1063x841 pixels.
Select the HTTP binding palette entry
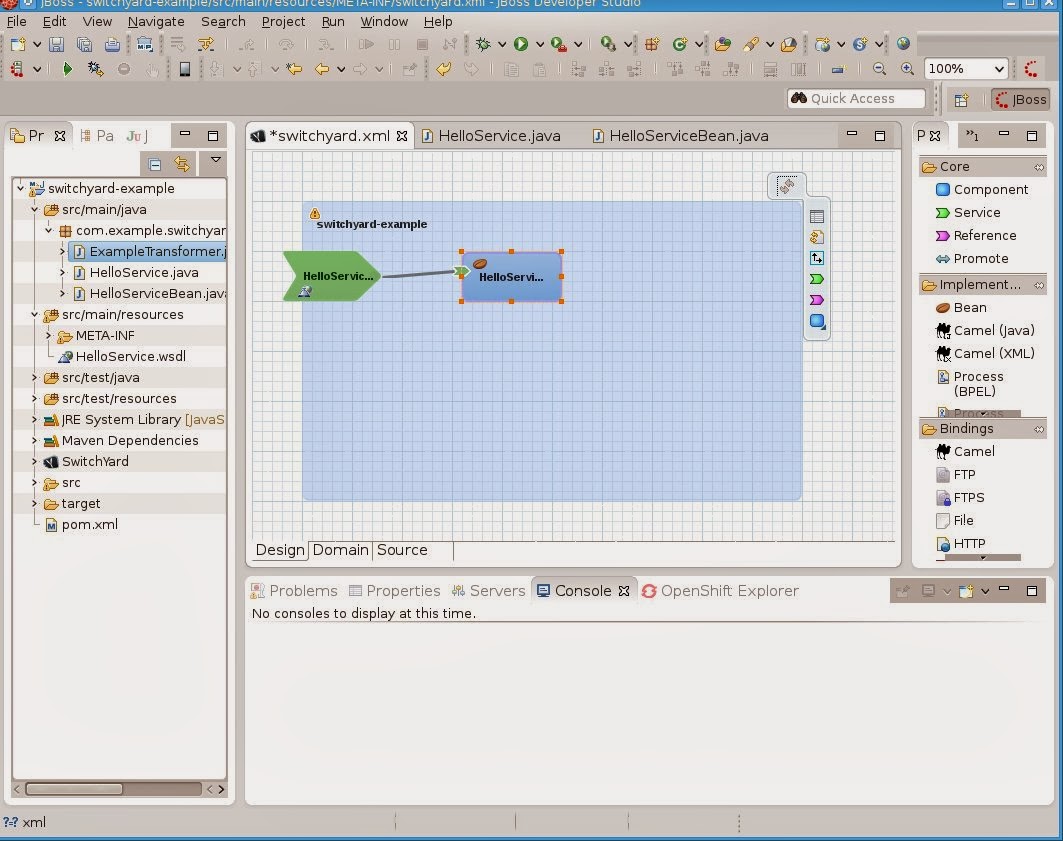pos(961,544)
